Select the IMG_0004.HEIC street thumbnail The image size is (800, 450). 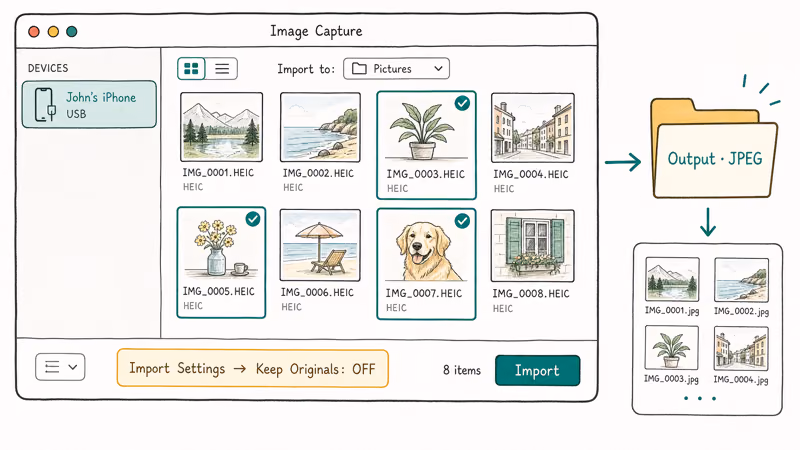(x=533, y=128)
